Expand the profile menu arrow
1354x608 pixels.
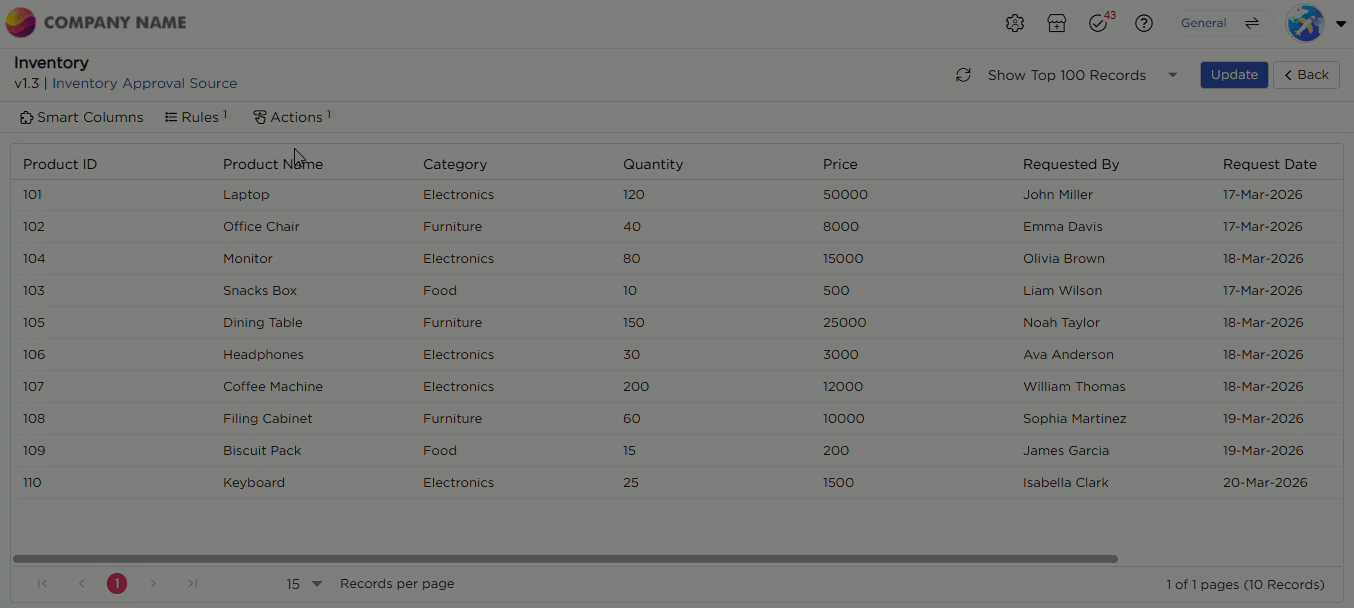1341,24
